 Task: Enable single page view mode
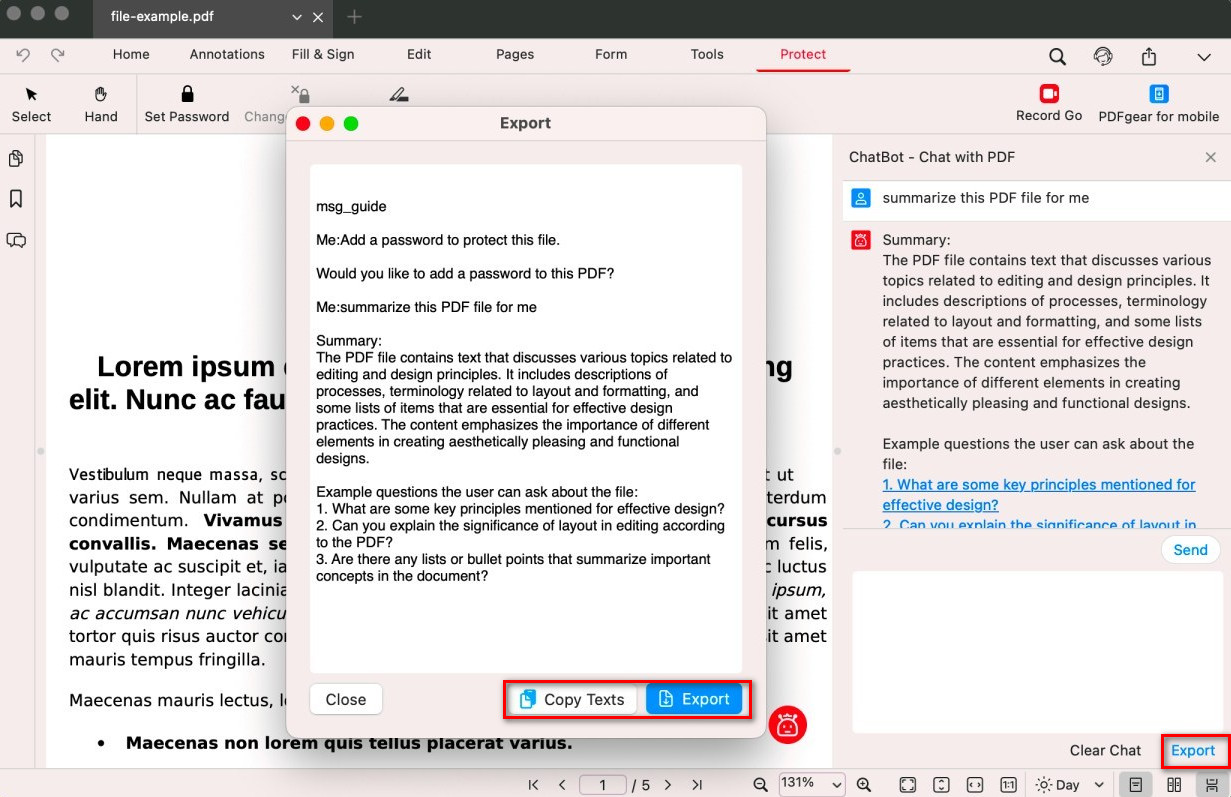1135,785
